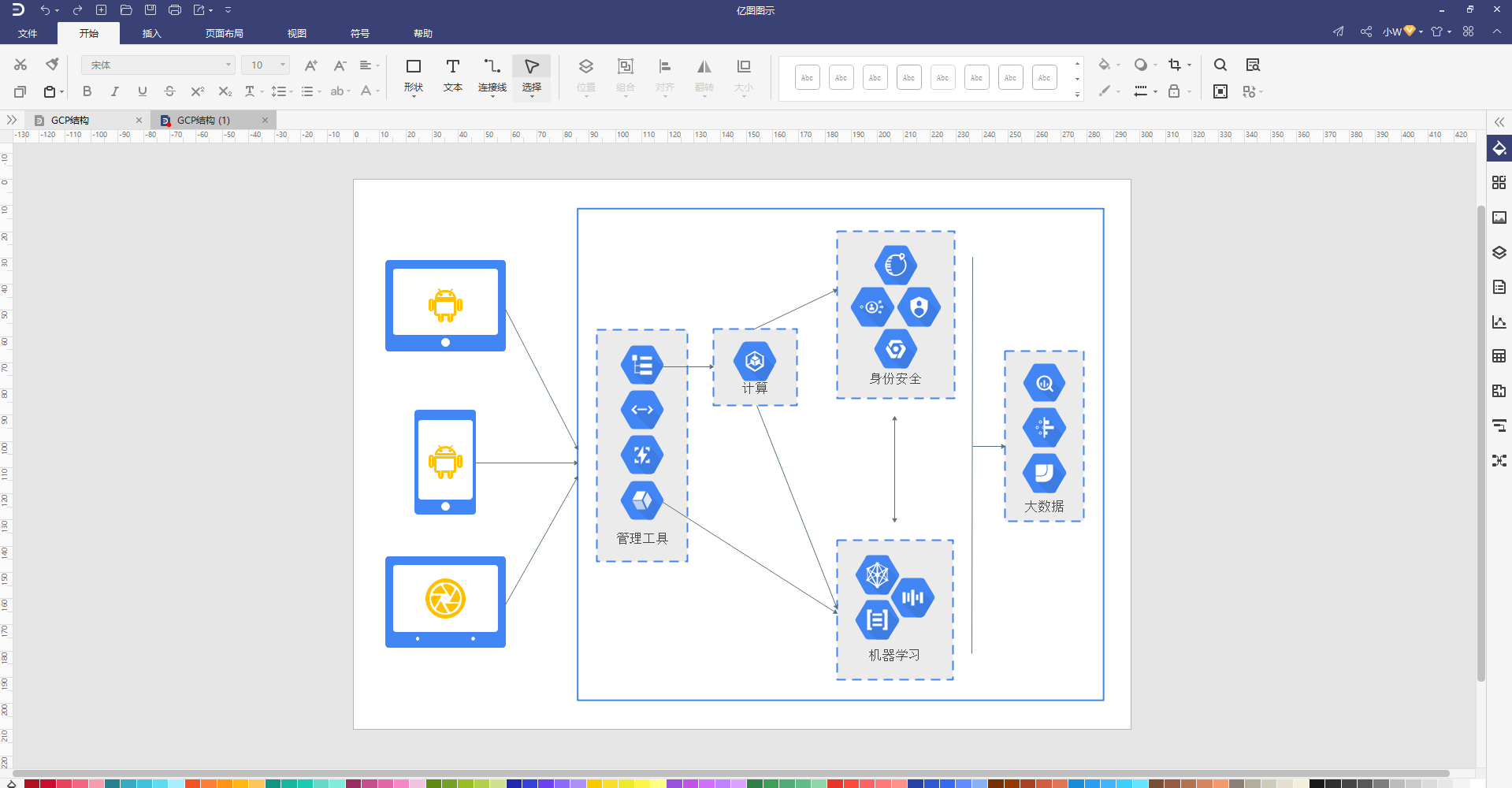This screenshot has height=788, width=1512.
Task: Apply subscript X₂ formatting
Action: click(x=225, y=91)
